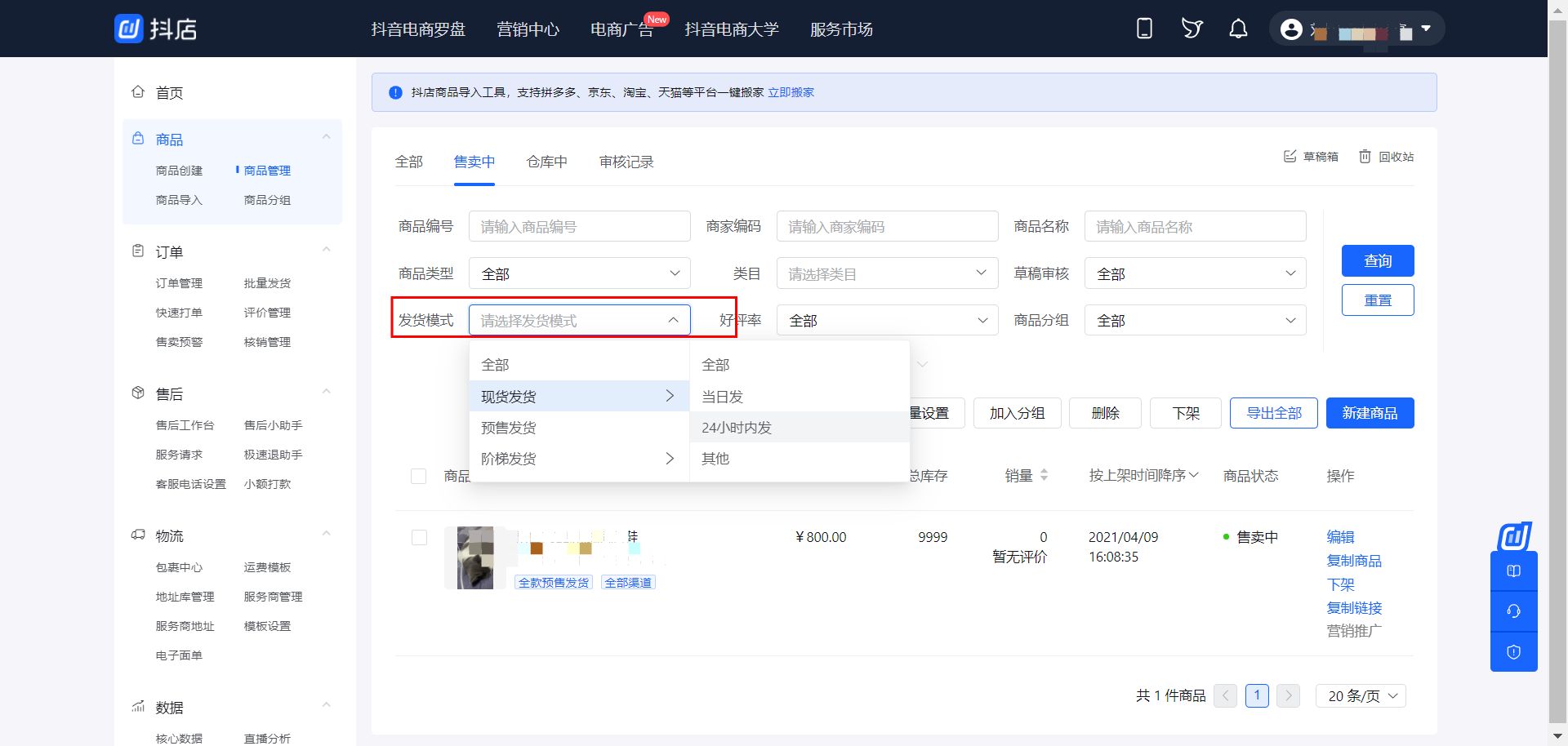
Task: Click the 重置 reset button
Action: pos(1378,300)
